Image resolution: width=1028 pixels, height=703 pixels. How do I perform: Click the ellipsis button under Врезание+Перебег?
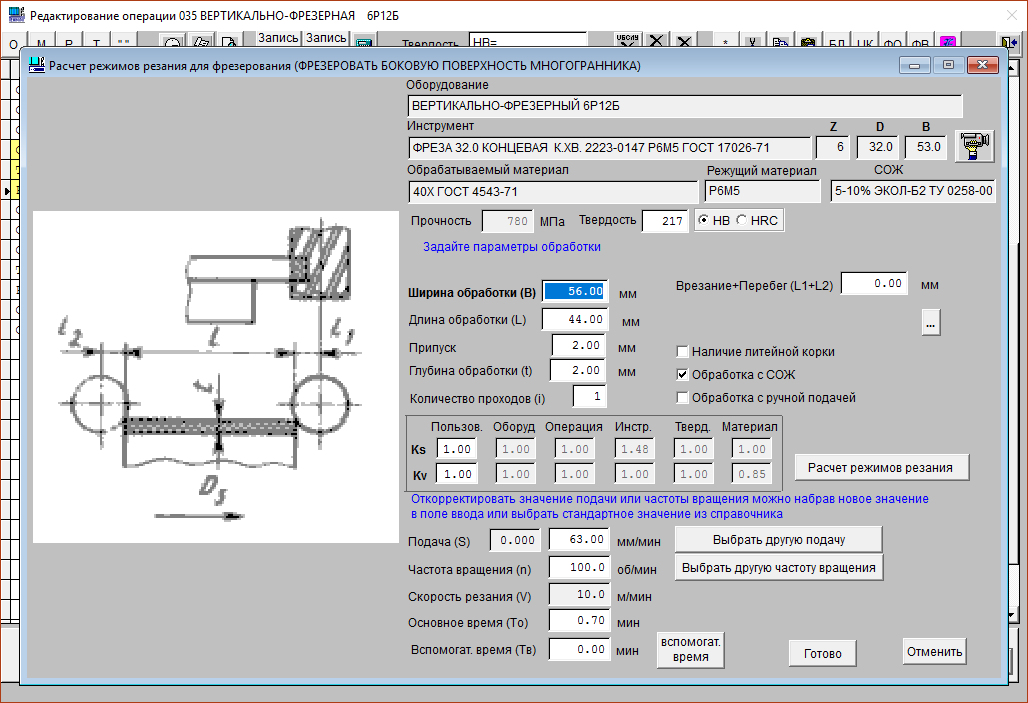pyautogui.click(x=930, y=323)
